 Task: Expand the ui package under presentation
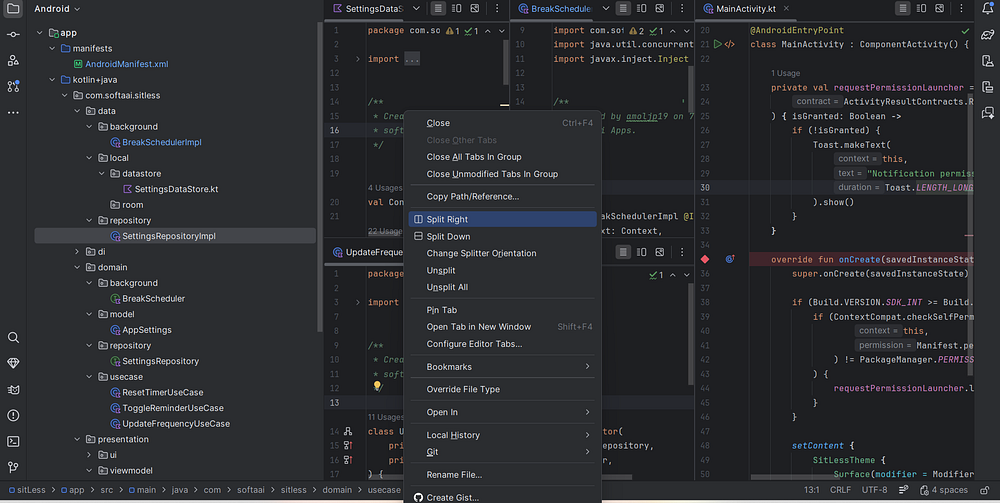(89, 455)
